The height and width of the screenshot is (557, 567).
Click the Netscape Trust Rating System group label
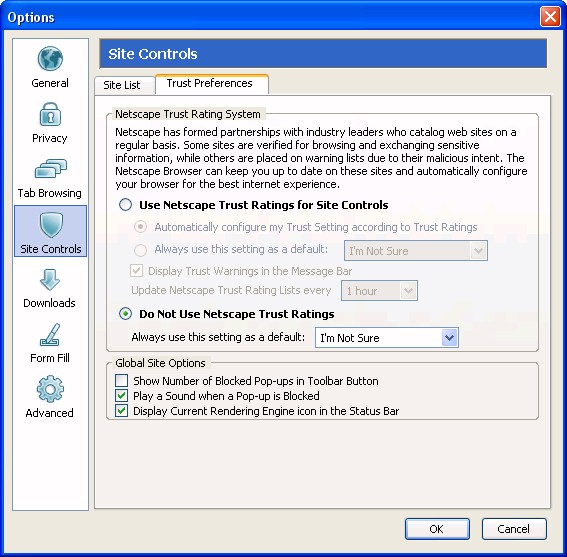point(188,114)
